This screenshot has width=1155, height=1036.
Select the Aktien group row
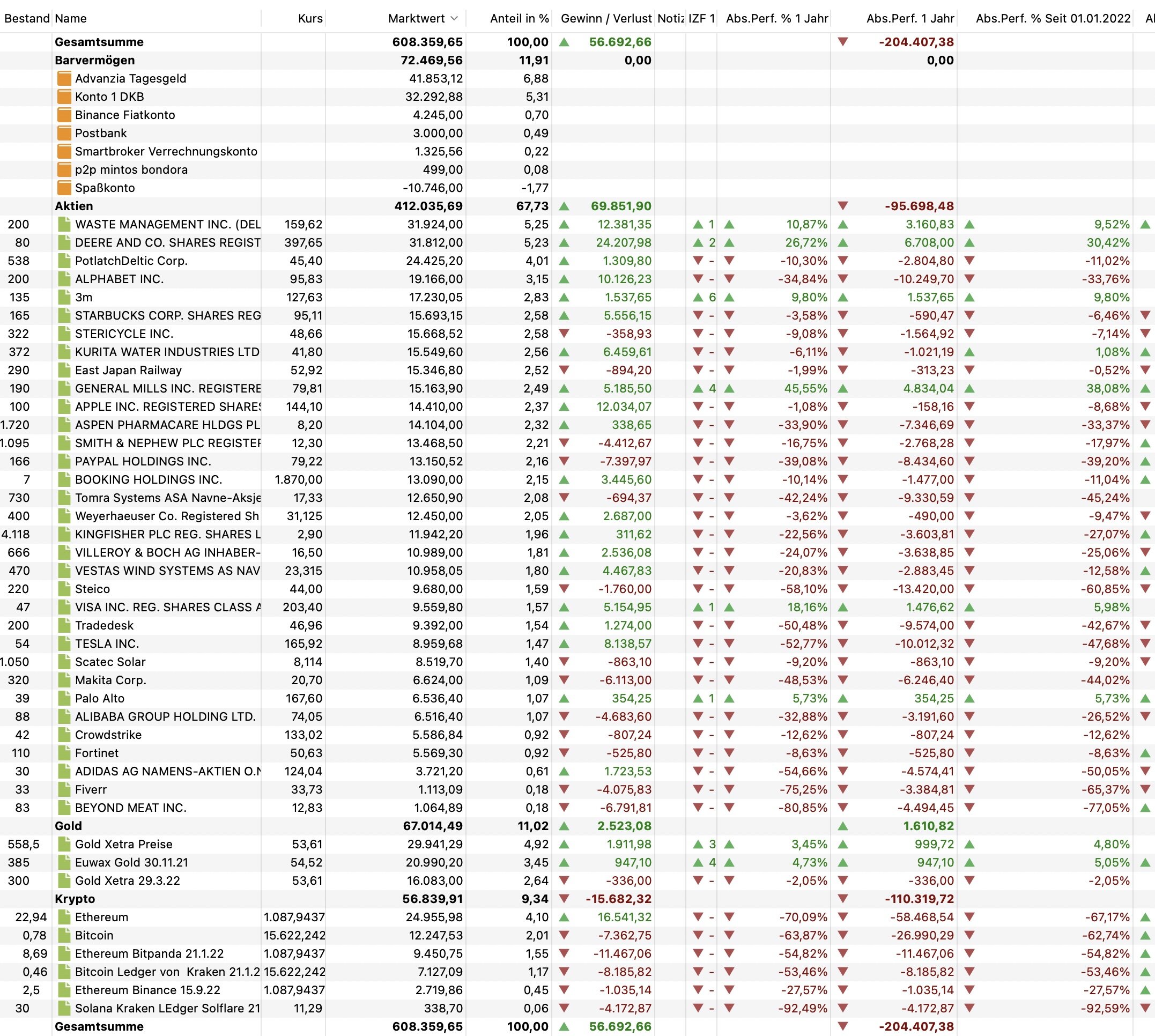coord(74,206)
